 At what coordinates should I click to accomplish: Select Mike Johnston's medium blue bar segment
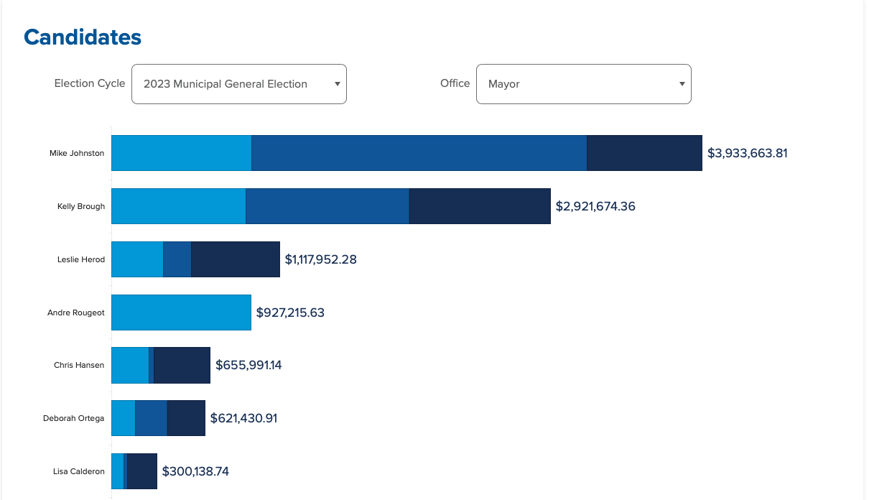pos(418,153)
